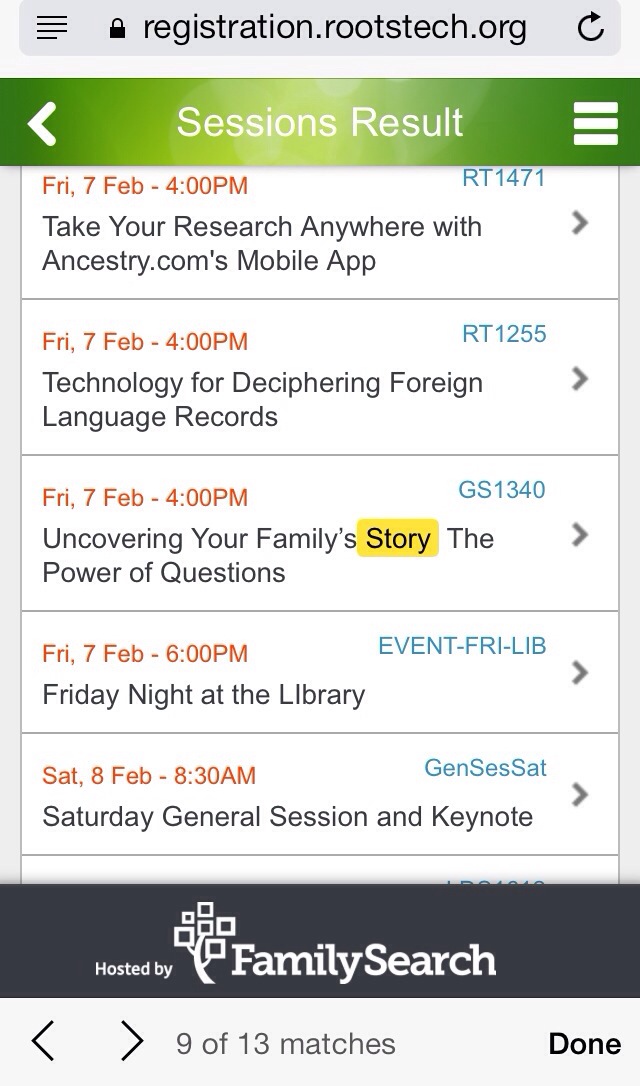Reload the page using refresh icon

pos(590,28)
